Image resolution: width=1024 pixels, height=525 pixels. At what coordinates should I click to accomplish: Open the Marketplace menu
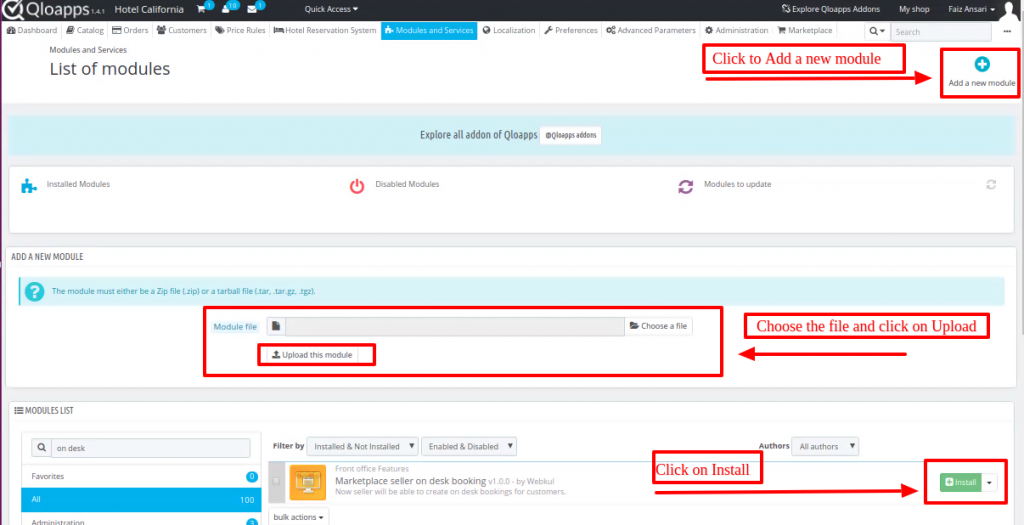click(805, 30)
